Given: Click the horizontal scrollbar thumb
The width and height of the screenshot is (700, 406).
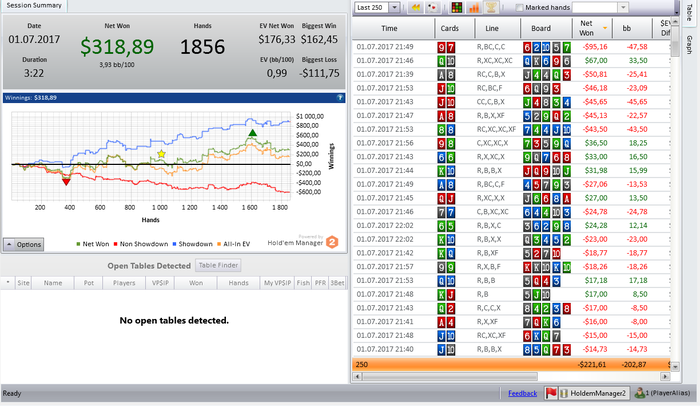Looking at the screenshot, I should [x=450, y=377].
